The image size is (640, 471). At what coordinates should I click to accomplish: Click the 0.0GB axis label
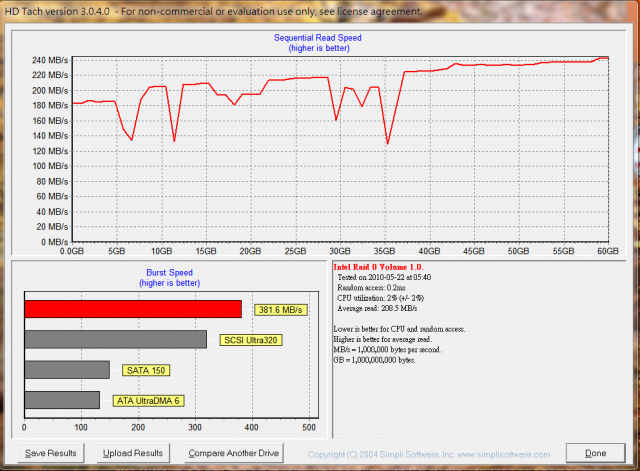pyautogui.click(x=72, y=251)
